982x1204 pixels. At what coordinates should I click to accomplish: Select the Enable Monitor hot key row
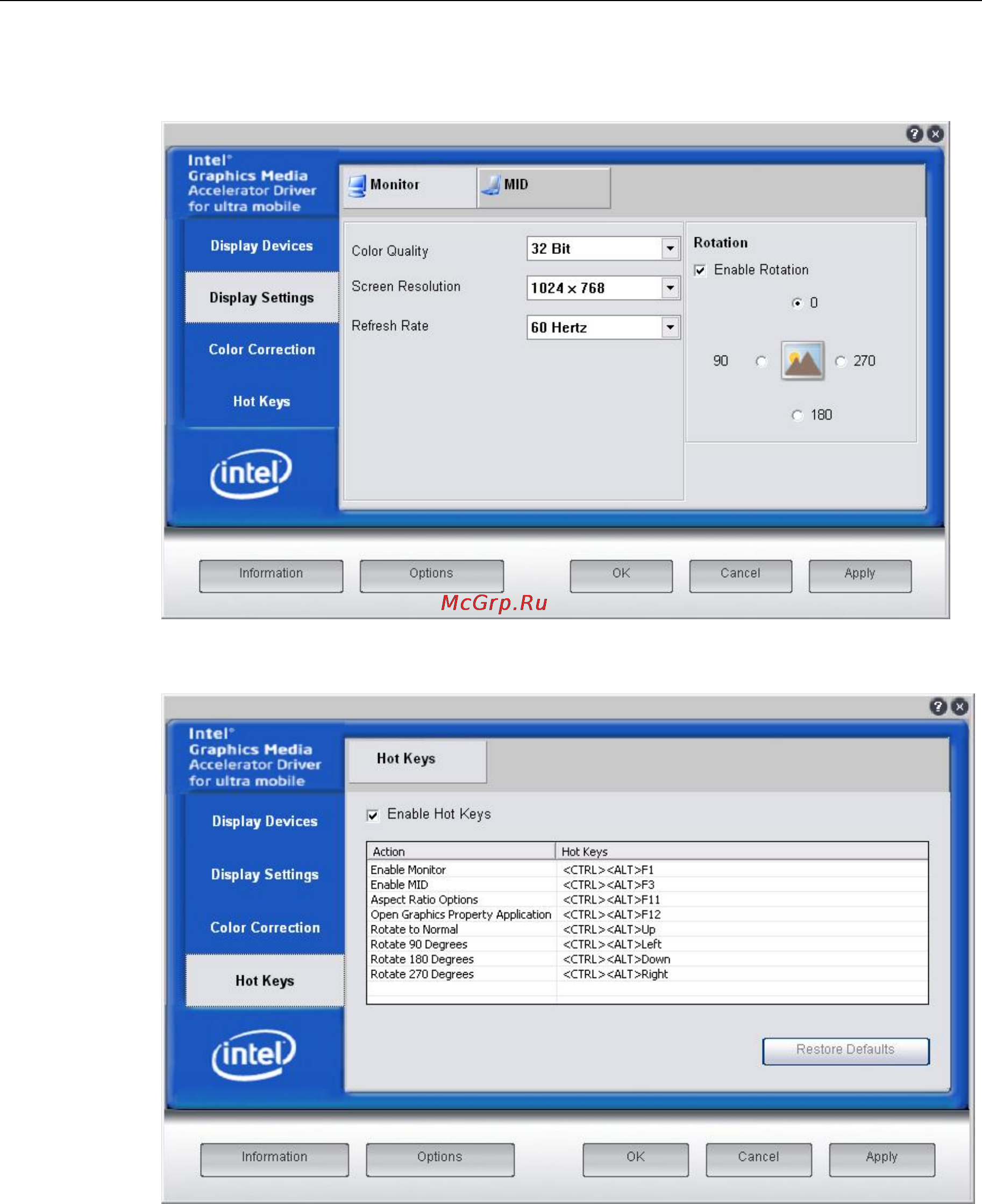[647, 869]
